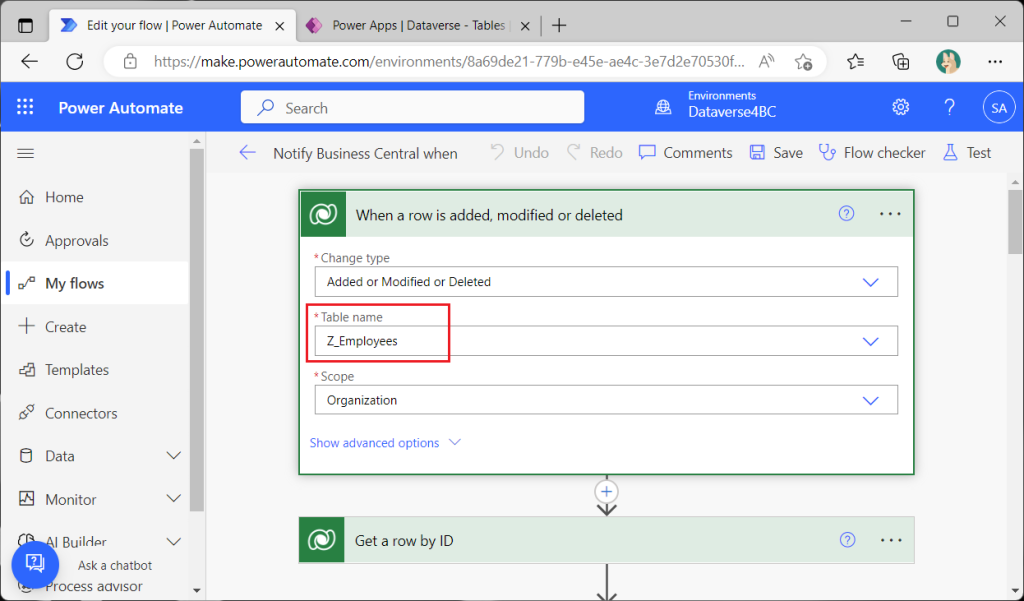1024x601 pixels.
Task: Open browser settings and more menu
Action: (x=995, y=61)
